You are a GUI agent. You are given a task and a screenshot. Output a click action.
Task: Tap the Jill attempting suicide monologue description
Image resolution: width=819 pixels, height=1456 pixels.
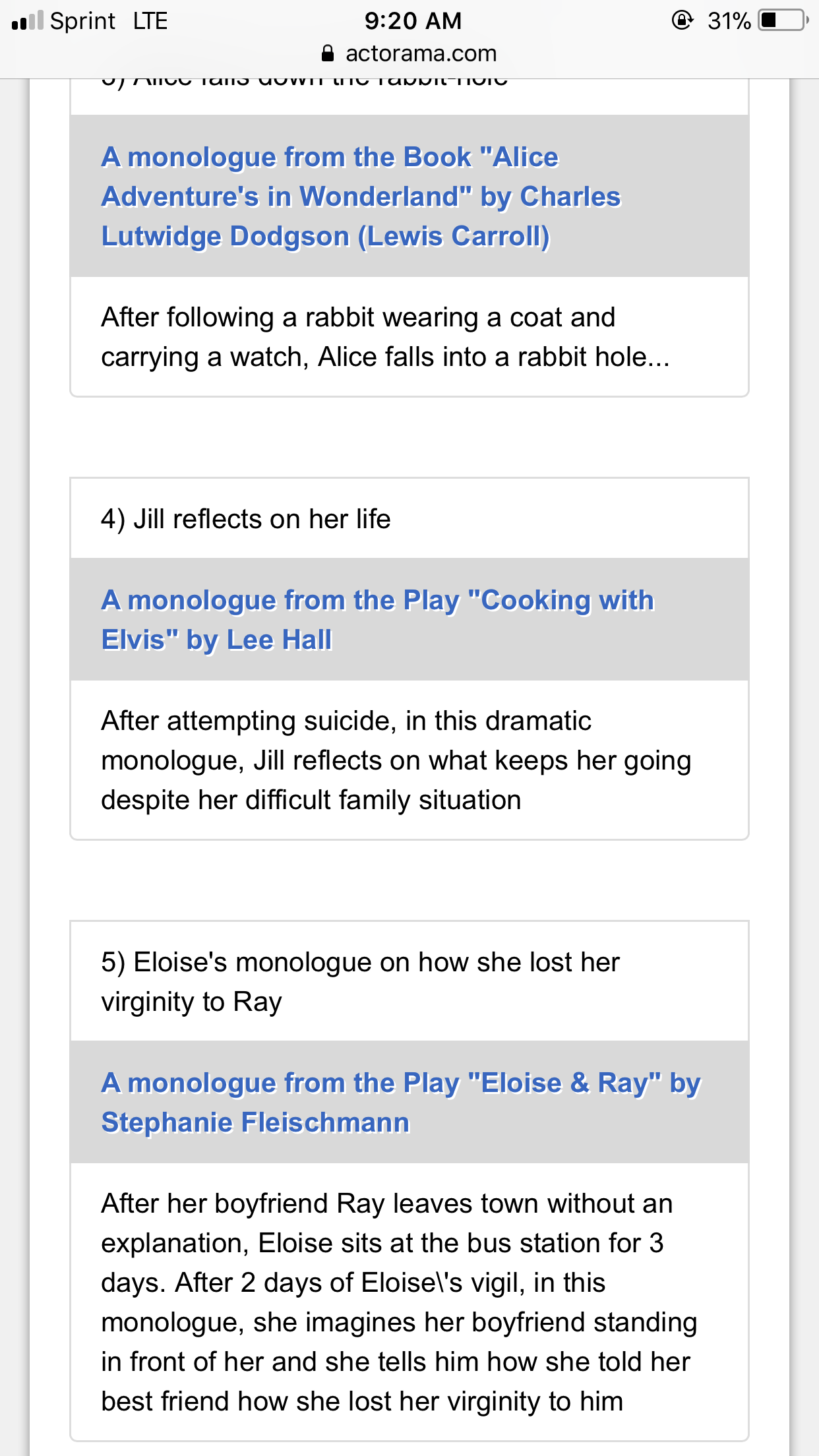(x=396, y=760)
